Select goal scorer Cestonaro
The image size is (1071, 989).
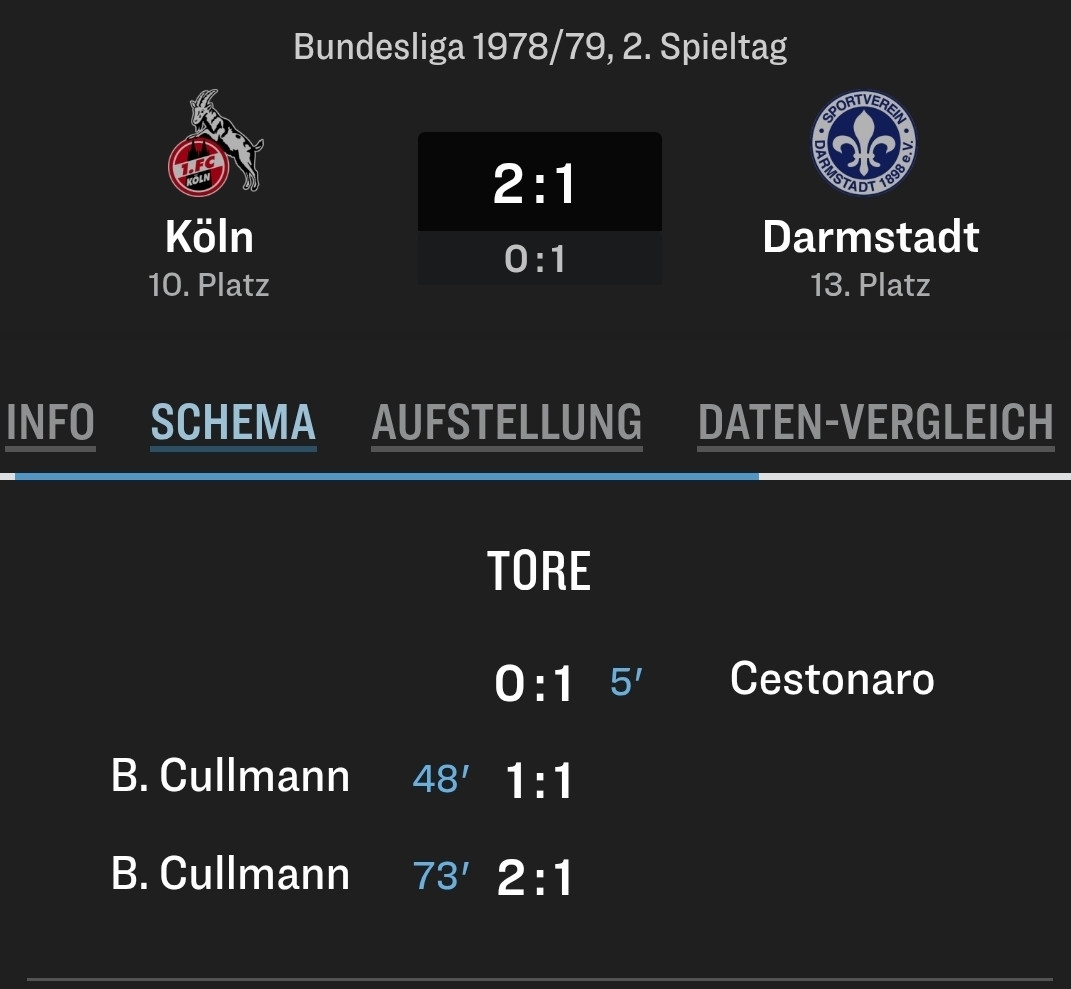832,679
